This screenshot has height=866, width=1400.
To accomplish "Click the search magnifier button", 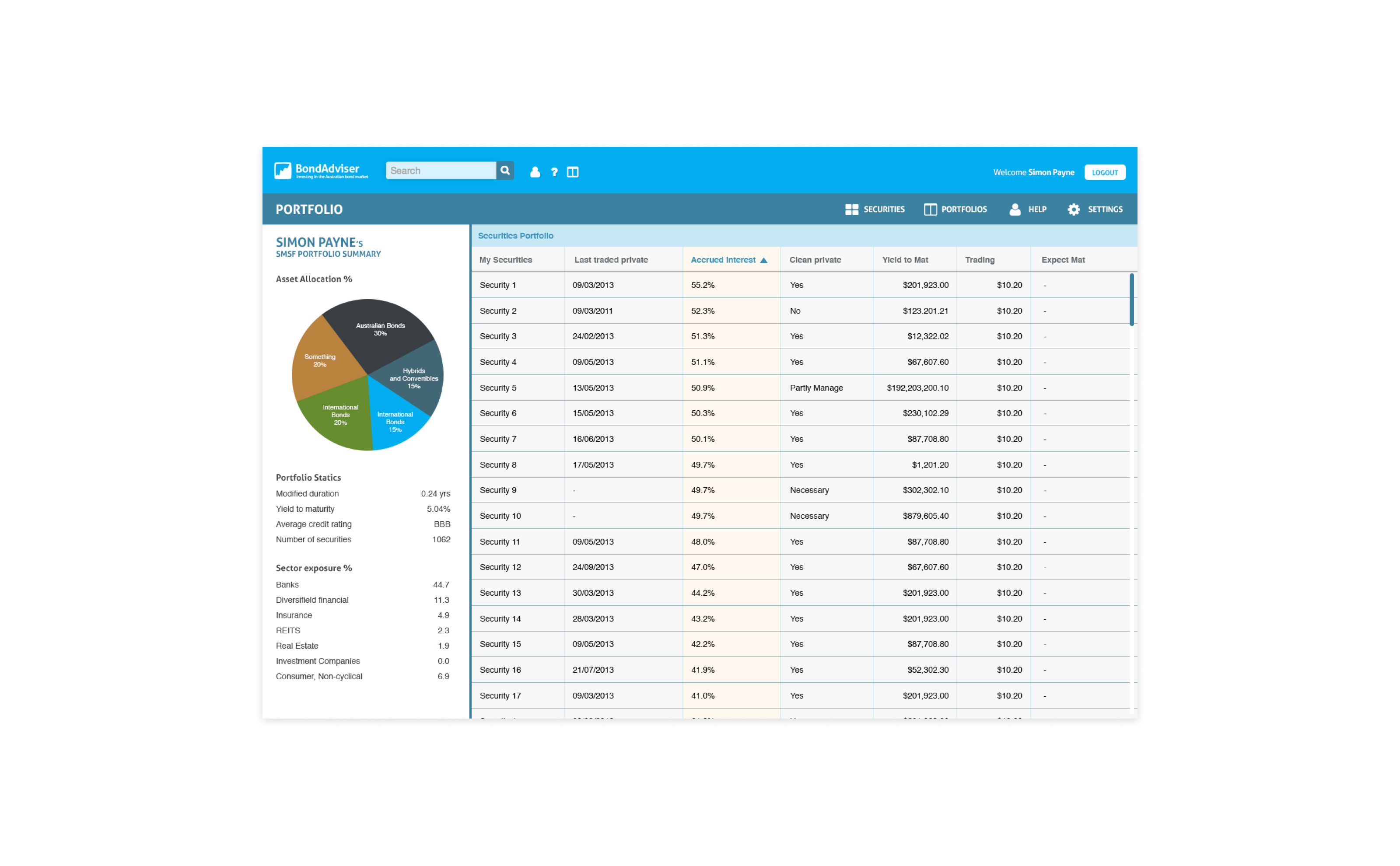I will [505, 171].
